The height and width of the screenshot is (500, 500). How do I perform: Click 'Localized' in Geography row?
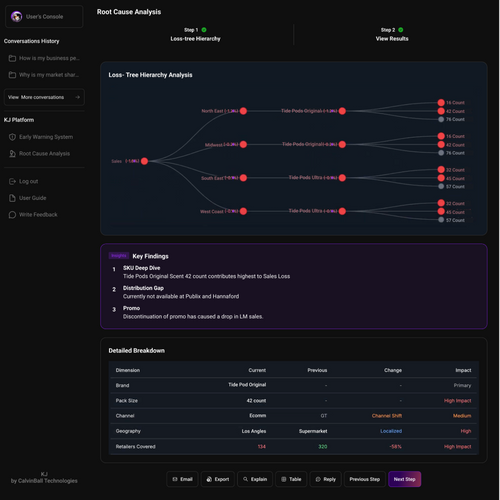(391, 431)
